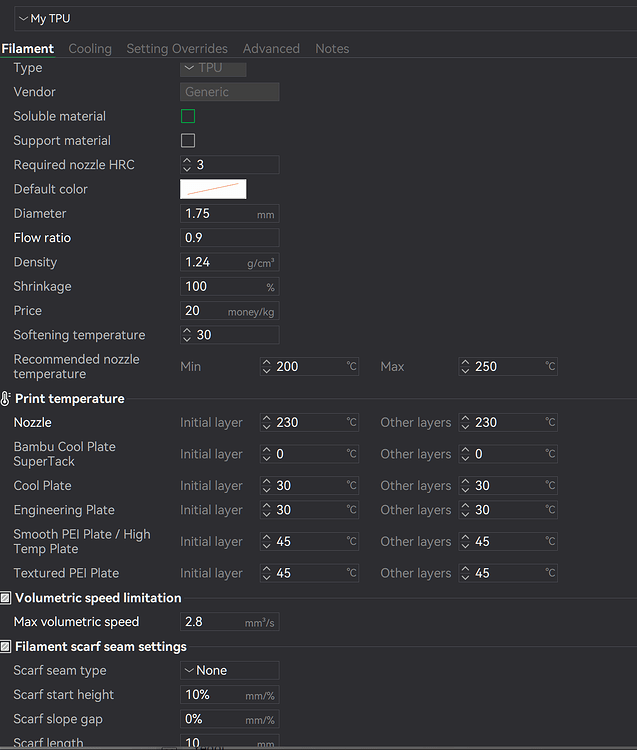The width and height of the screenshot is (637, 750).
Task: Click the Shrinkage percentage field
Action: click(x=230, y=287)
